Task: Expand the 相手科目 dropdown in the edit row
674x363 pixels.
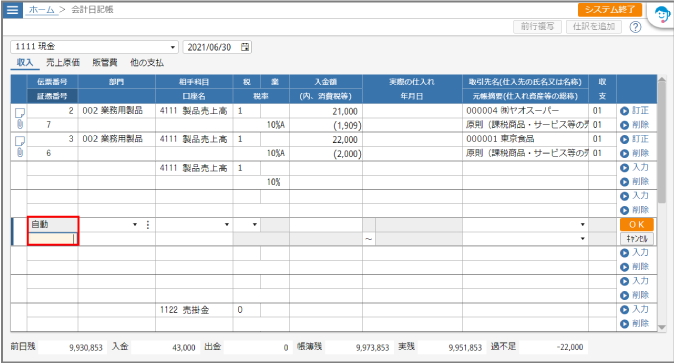Action: click(x=227, y=225)
